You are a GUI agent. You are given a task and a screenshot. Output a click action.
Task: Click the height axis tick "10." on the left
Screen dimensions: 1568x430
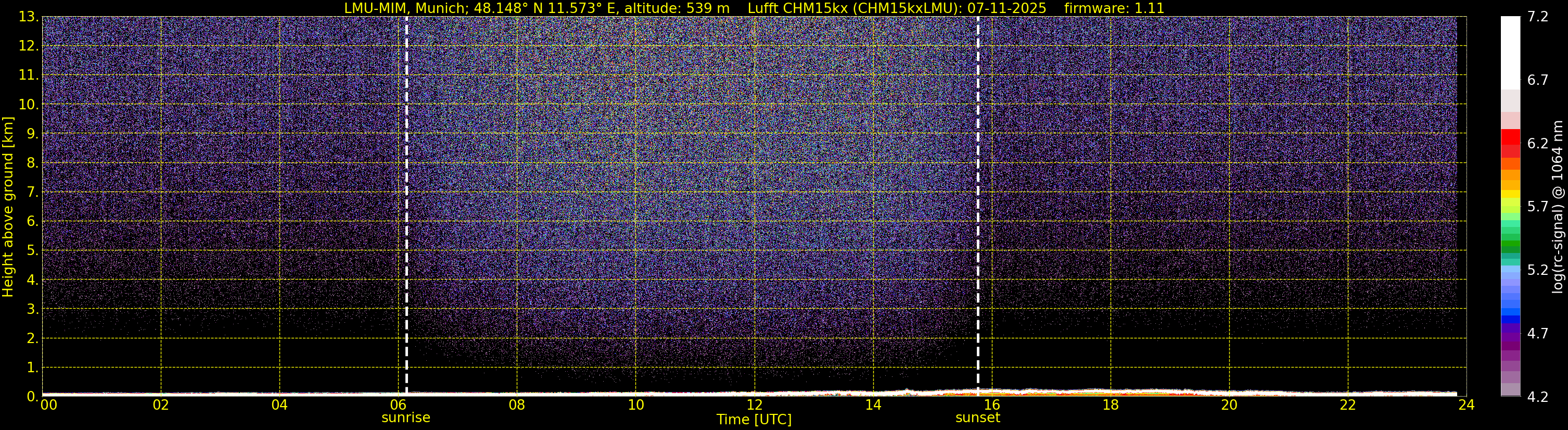tap(28, 104)
